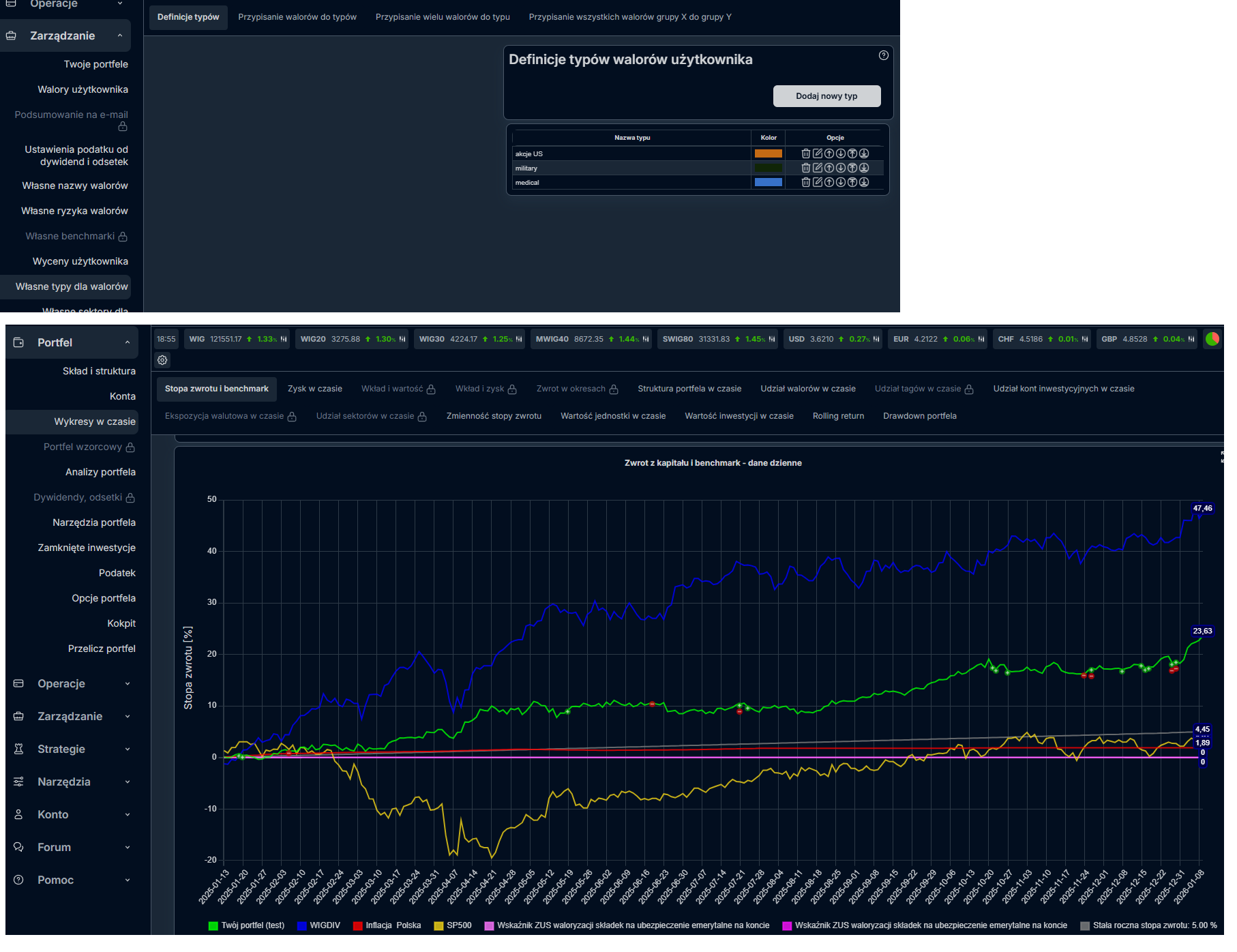1237x952 pixels.
Task: Send military type to the bottom
Action: (863, 168)
